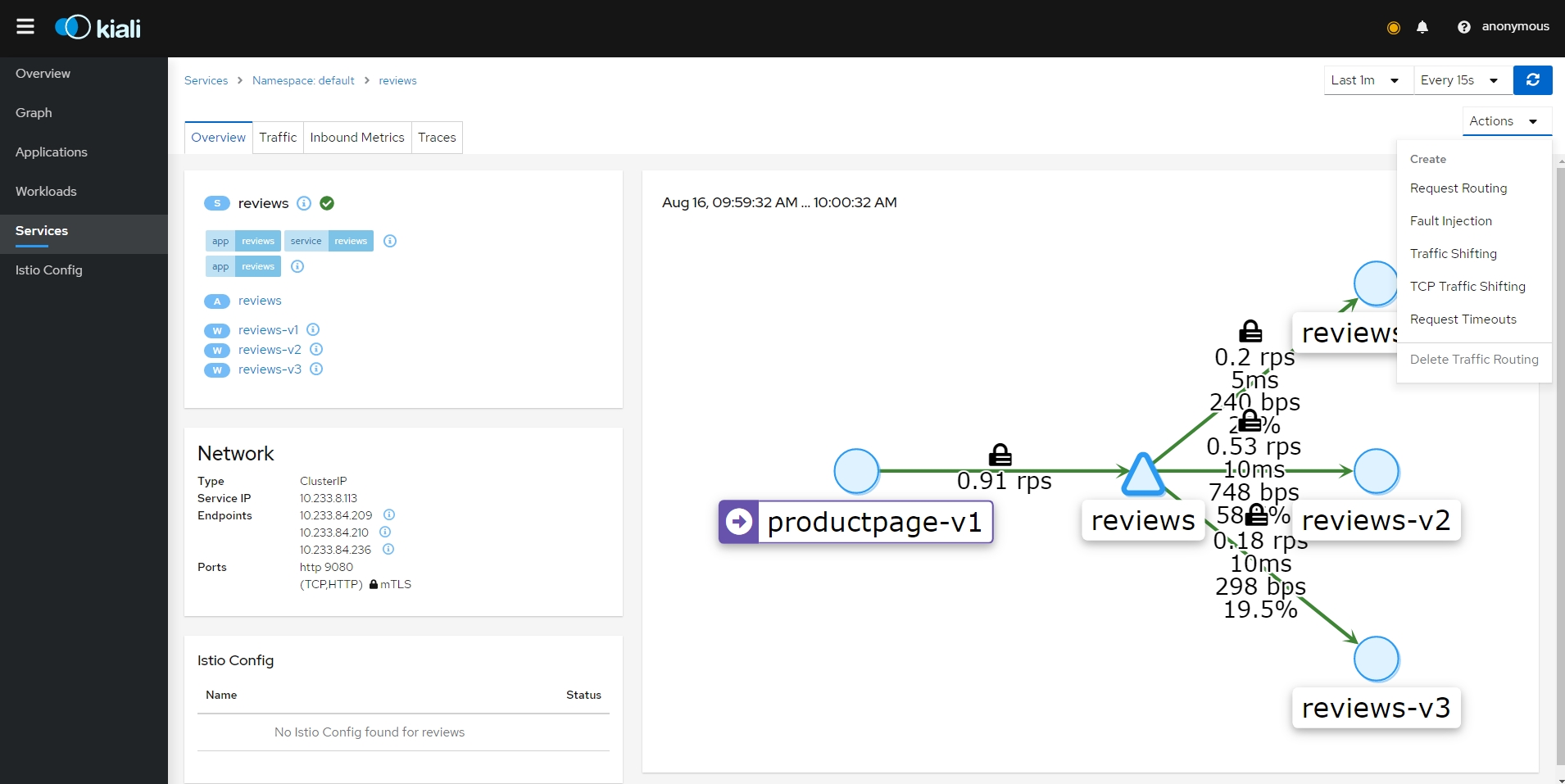Open the Last 1m time range dropdown
The height and width of the screenshot is (784, 1565).
click(x=1367, y=80)
